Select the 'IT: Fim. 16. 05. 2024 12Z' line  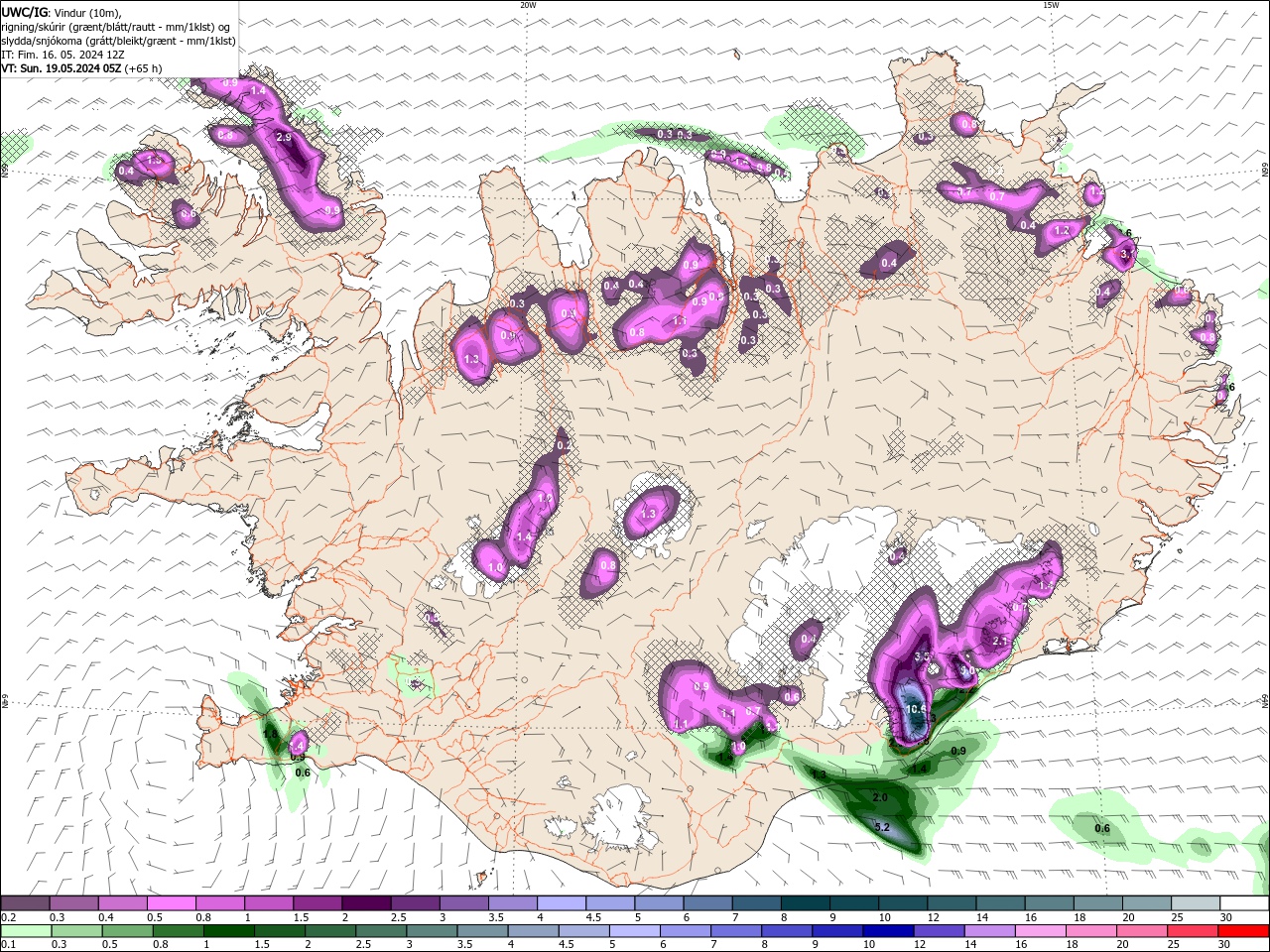(63, 55)
